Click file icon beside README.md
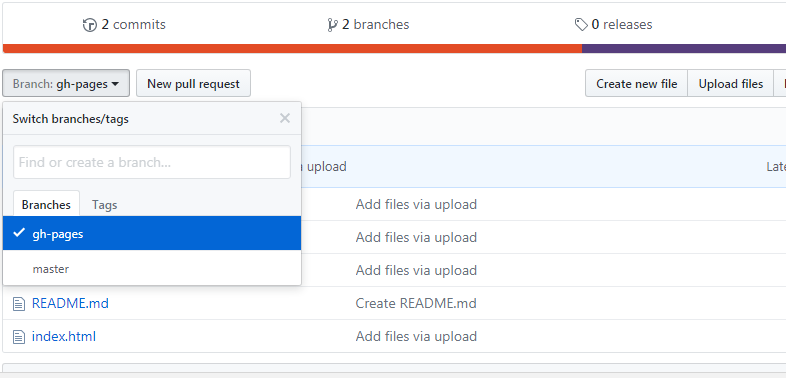This screenshot has height=378, width=786. click(19, 304)
